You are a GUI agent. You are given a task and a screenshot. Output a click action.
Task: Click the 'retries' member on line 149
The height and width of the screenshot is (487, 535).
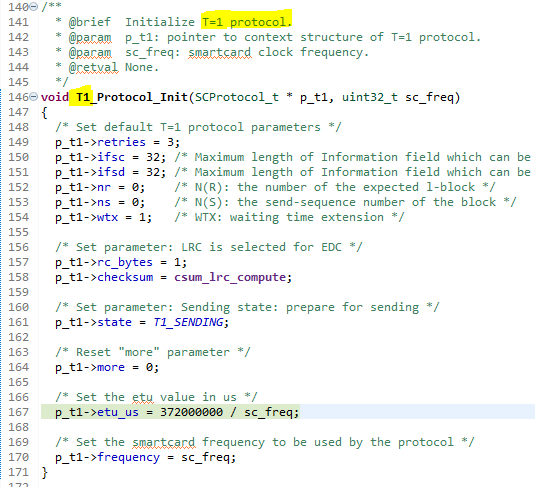coord(121,142)
